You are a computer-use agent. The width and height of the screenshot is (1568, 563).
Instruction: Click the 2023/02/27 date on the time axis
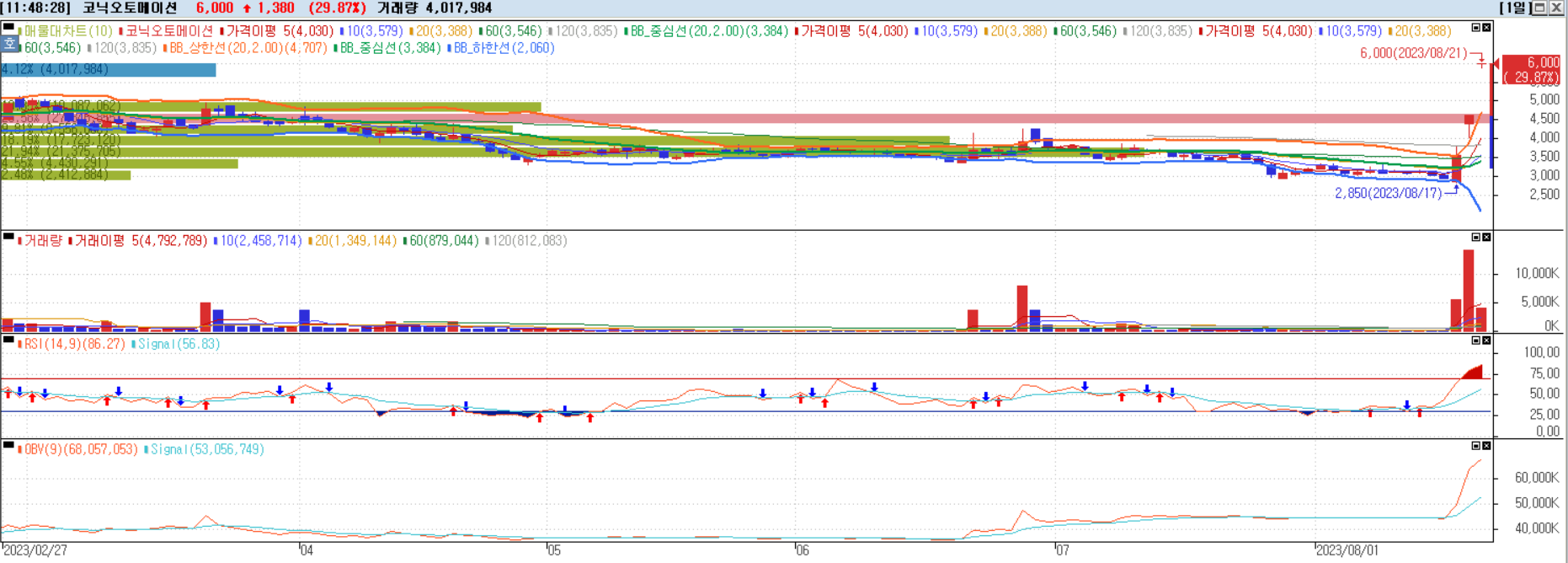(35, 550)
